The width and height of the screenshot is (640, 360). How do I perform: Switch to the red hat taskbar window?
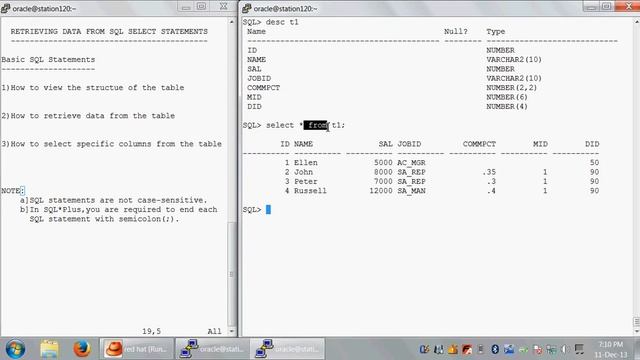tap(136, 349)
